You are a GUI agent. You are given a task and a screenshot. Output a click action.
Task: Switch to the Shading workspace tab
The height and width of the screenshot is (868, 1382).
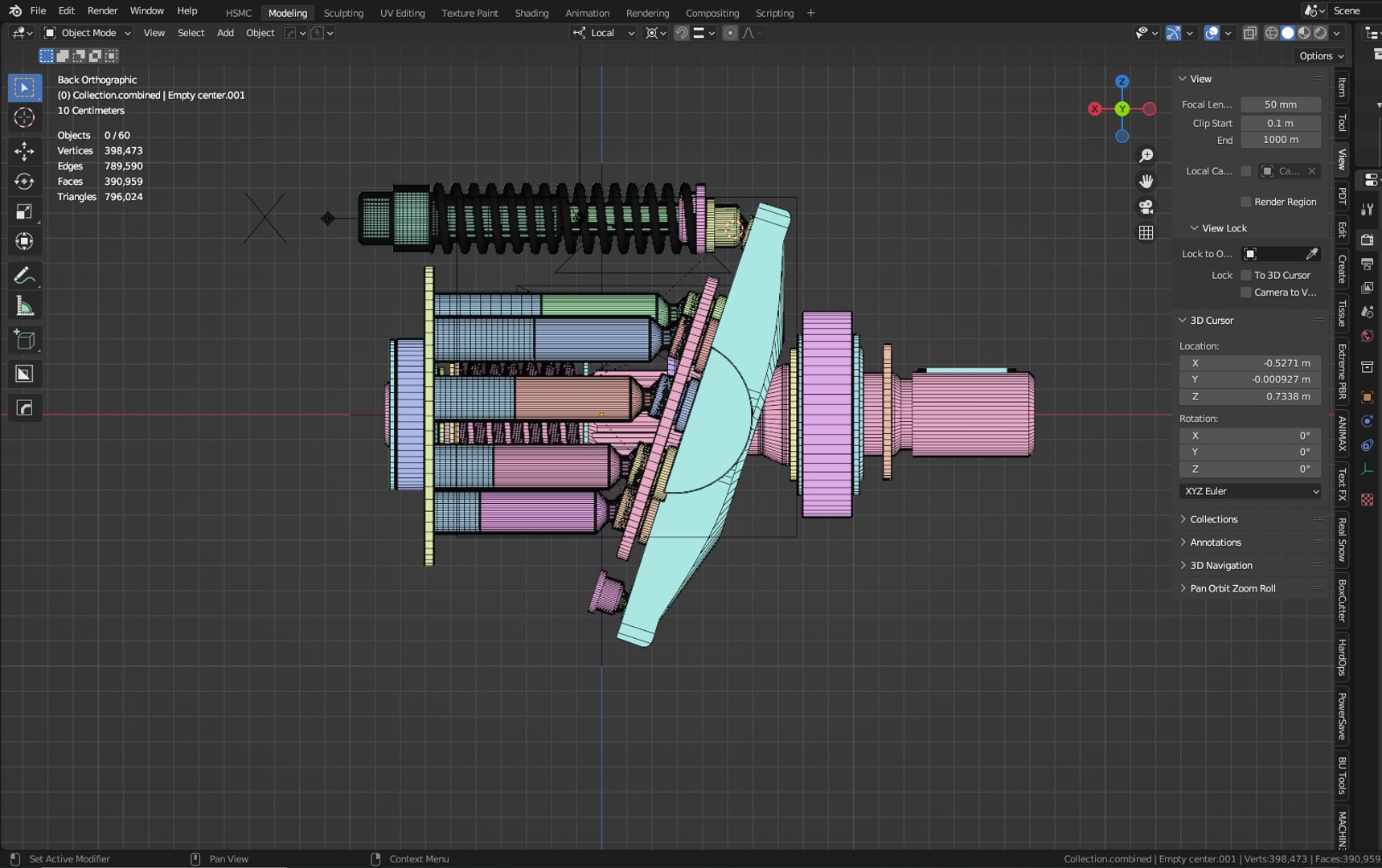pyautogui.click(x=531, y=13)
